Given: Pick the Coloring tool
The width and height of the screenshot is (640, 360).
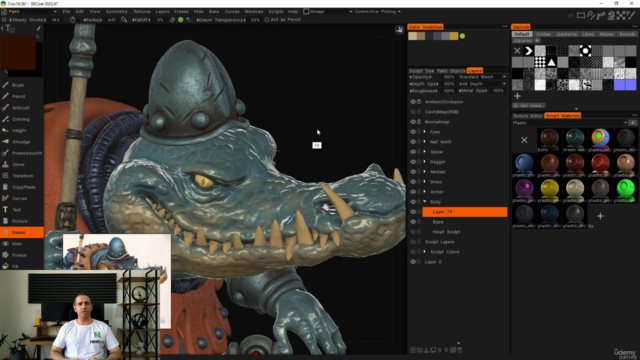Looking at the screenshot, I should tap(22, 119).
